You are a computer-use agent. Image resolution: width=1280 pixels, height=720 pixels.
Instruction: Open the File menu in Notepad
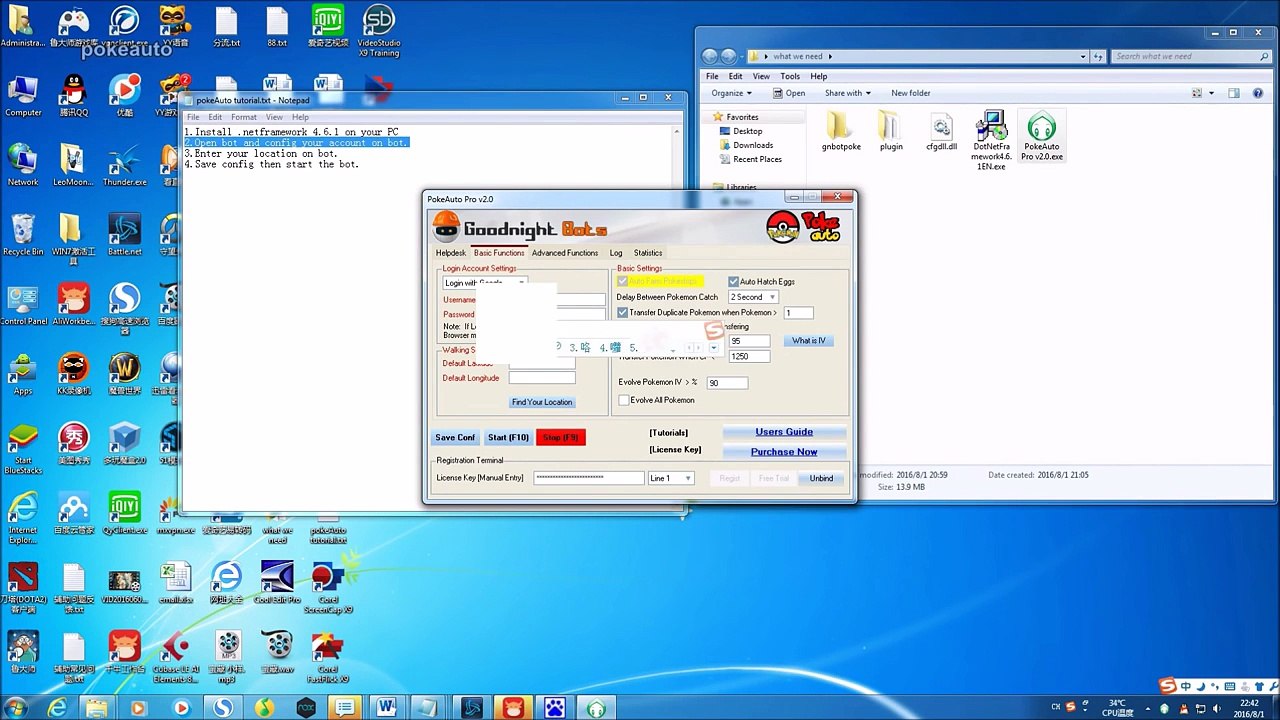click(193, 117)
